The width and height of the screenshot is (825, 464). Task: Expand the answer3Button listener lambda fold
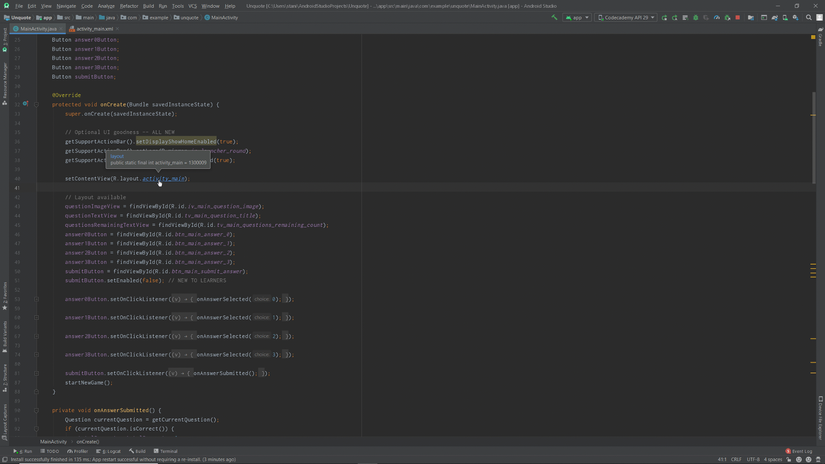point(36,355)
